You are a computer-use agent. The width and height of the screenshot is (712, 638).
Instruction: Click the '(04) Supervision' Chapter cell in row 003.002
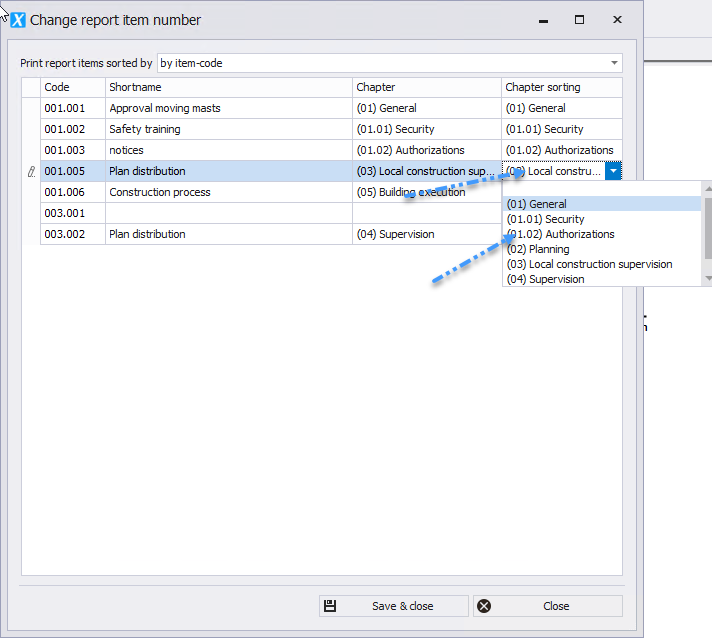pyautogui.click(x=427, y=234)
